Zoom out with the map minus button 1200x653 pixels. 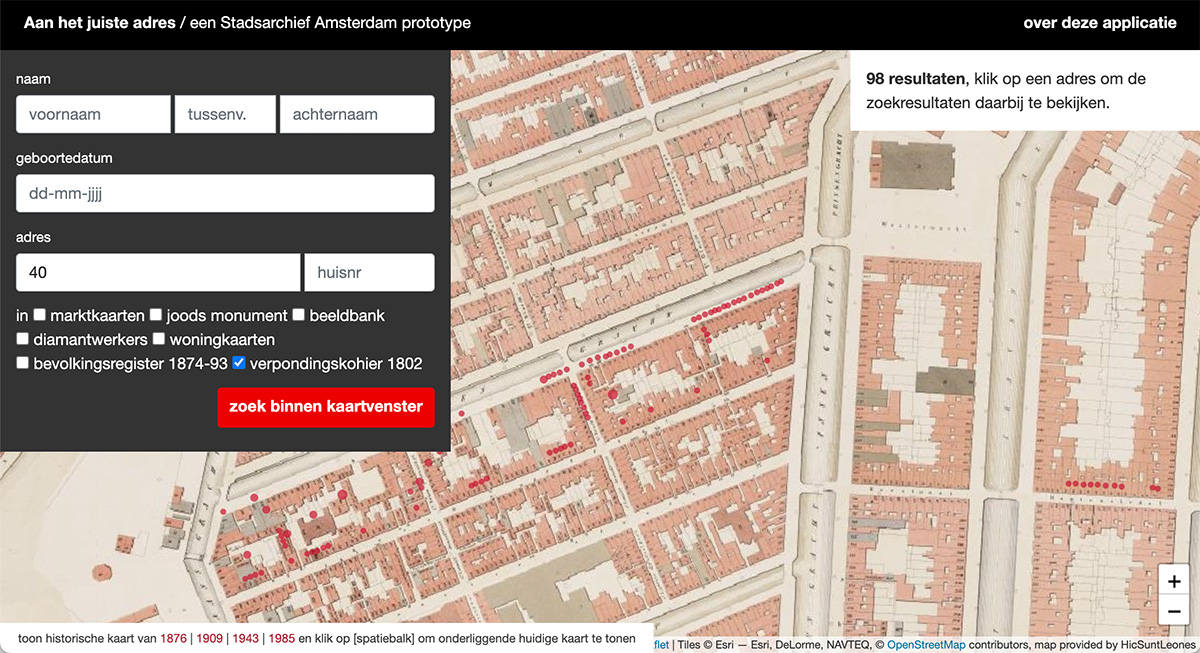1174,611
